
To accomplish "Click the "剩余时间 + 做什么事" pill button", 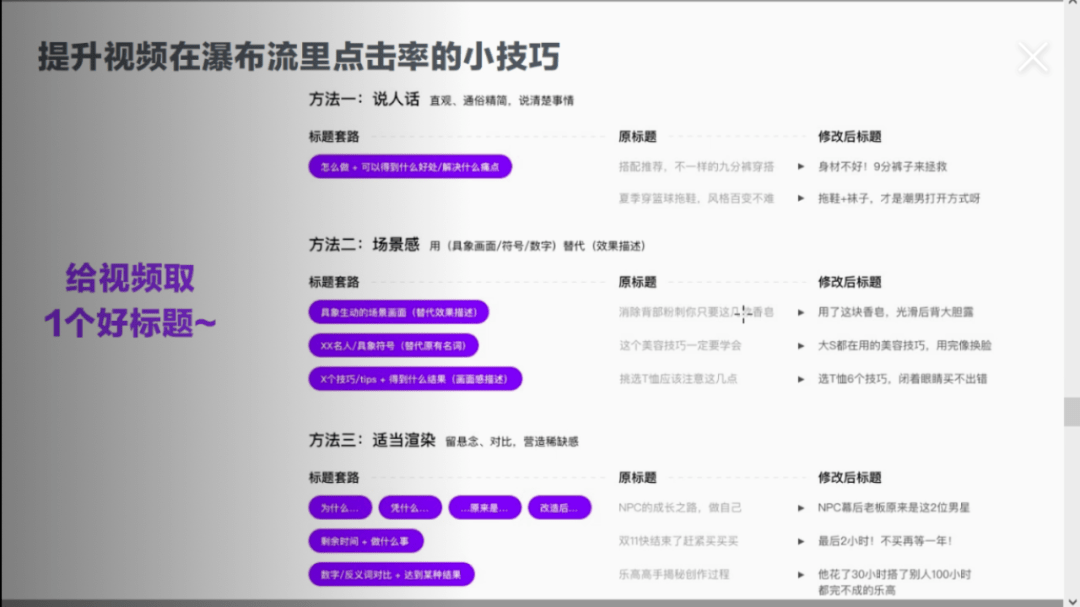I will coord(366,541).
